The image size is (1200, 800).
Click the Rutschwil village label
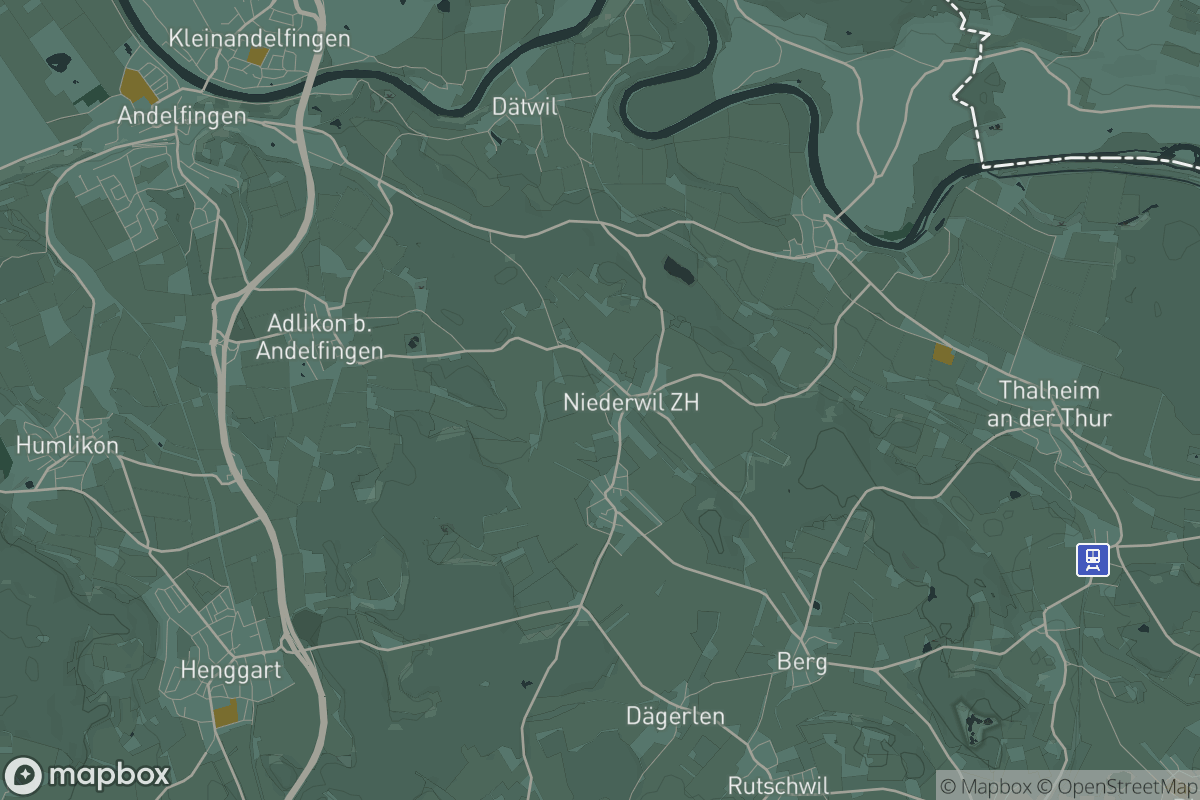[x=778, y=785]
